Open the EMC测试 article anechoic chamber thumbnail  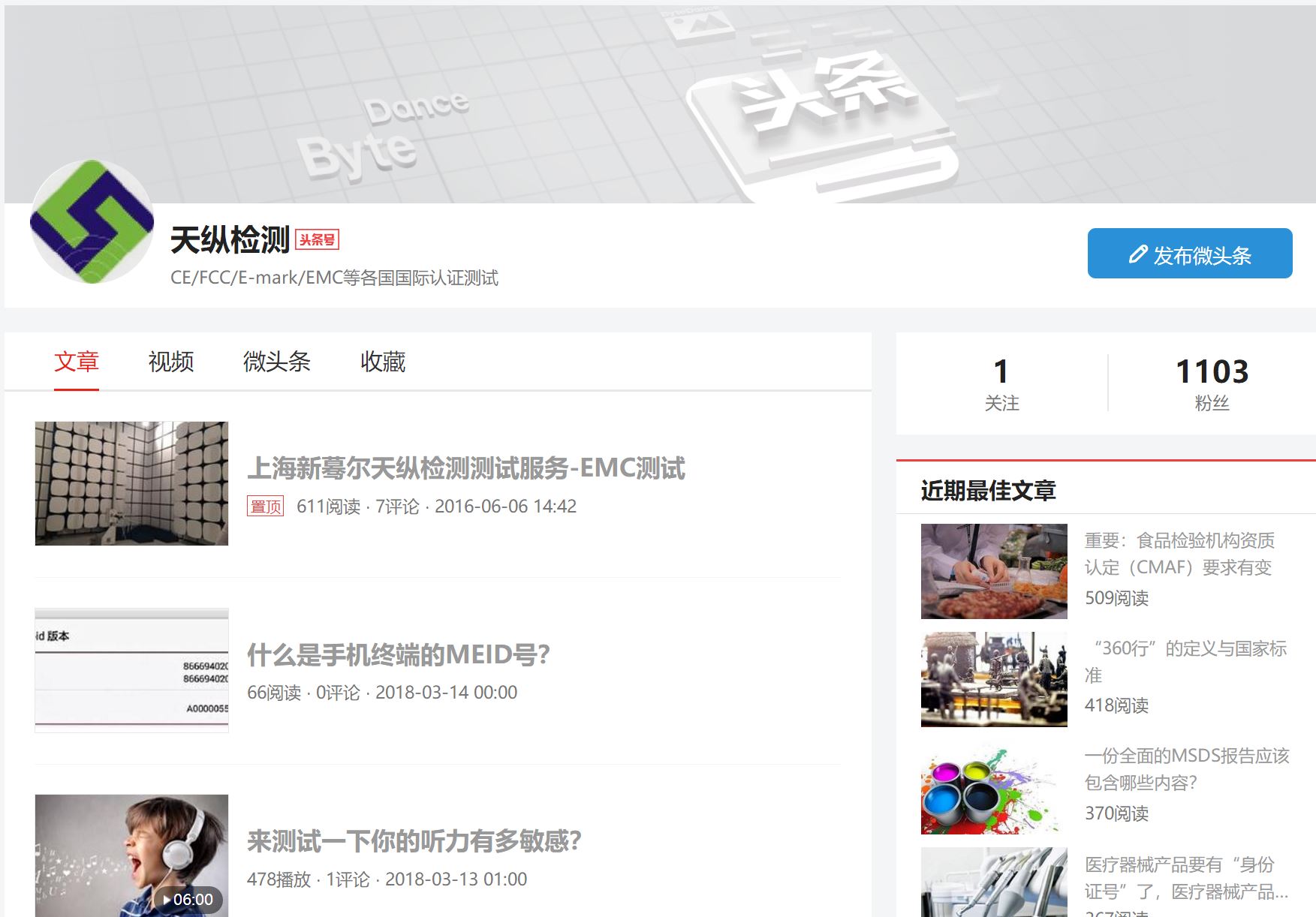click(131, 483)
